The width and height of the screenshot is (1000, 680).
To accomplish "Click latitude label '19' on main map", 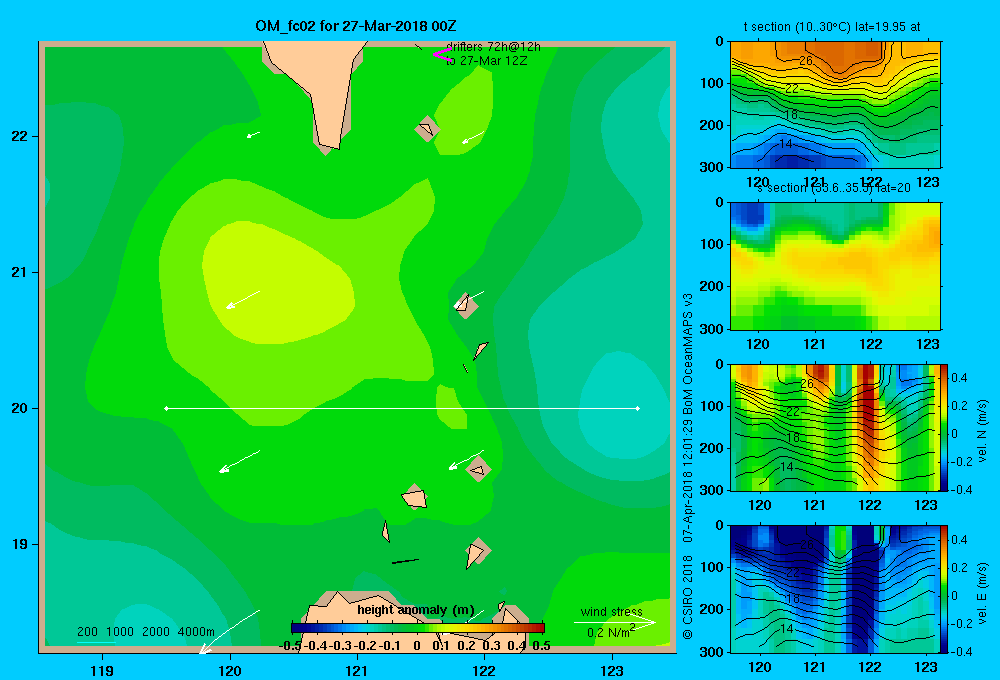I will [20, 544].
